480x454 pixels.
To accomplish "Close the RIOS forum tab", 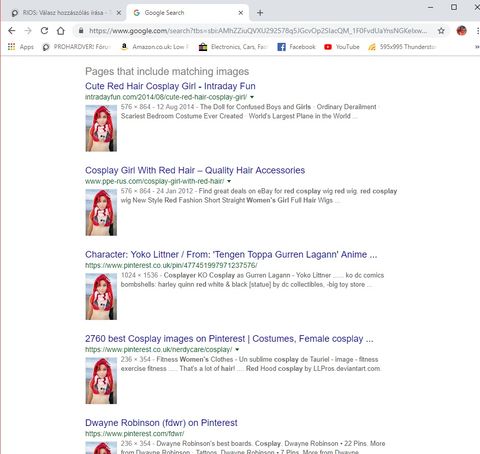I will click(119, 13).
